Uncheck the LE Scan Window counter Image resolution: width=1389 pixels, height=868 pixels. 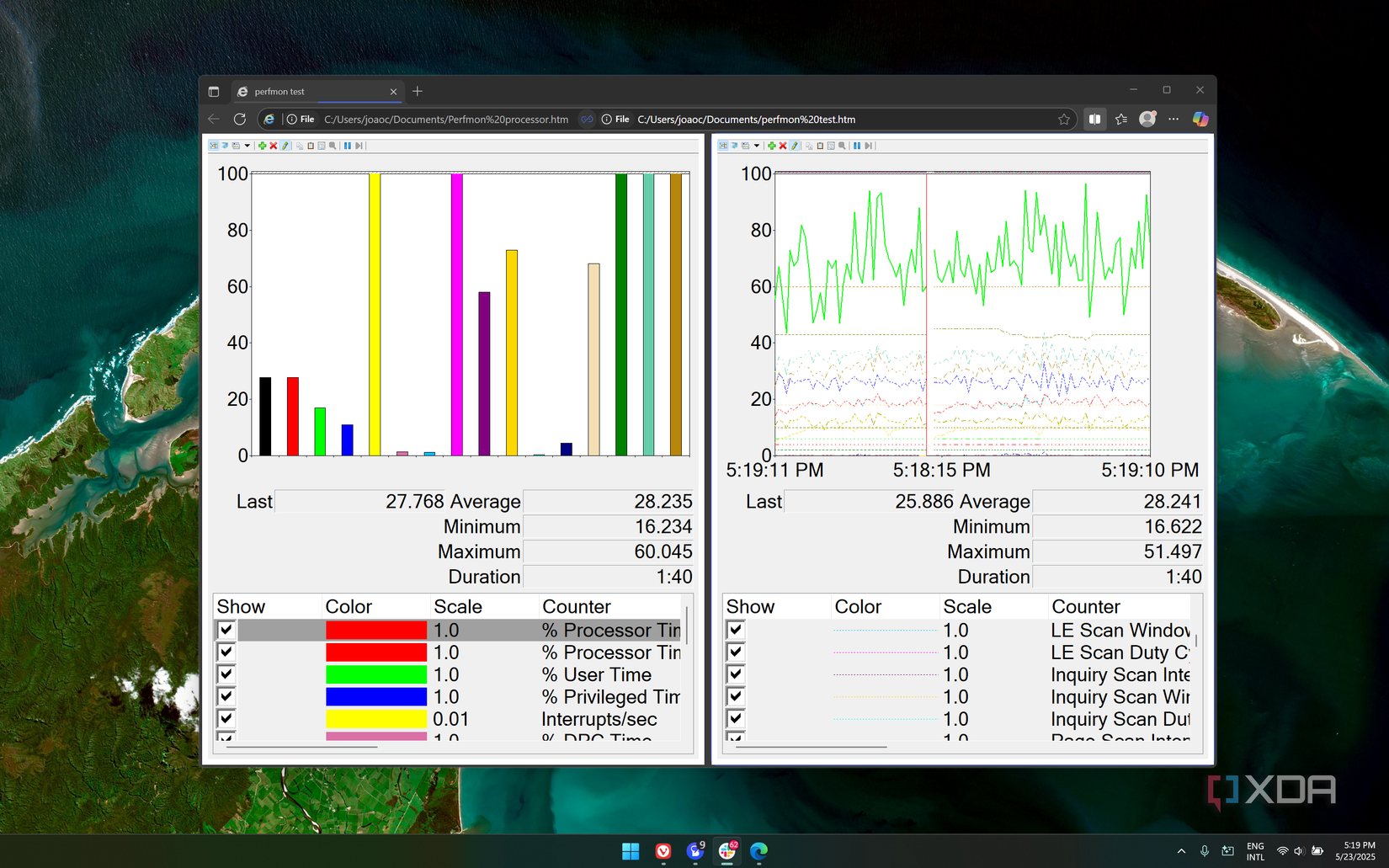pyautogui.click(x=735, y=630)
